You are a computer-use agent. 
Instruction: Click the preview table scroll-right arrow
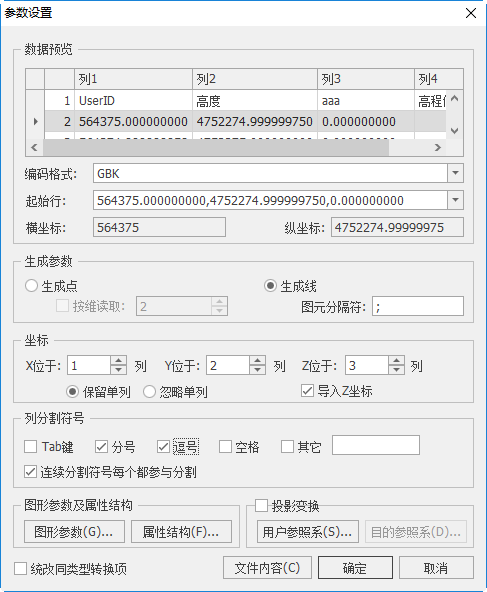(x=438, y=147)
